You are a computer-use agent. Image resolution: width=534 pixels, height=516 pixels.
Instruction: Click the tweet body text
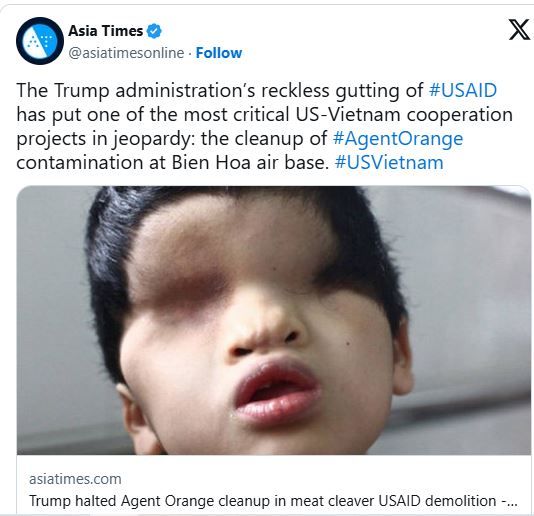(264, 126)
